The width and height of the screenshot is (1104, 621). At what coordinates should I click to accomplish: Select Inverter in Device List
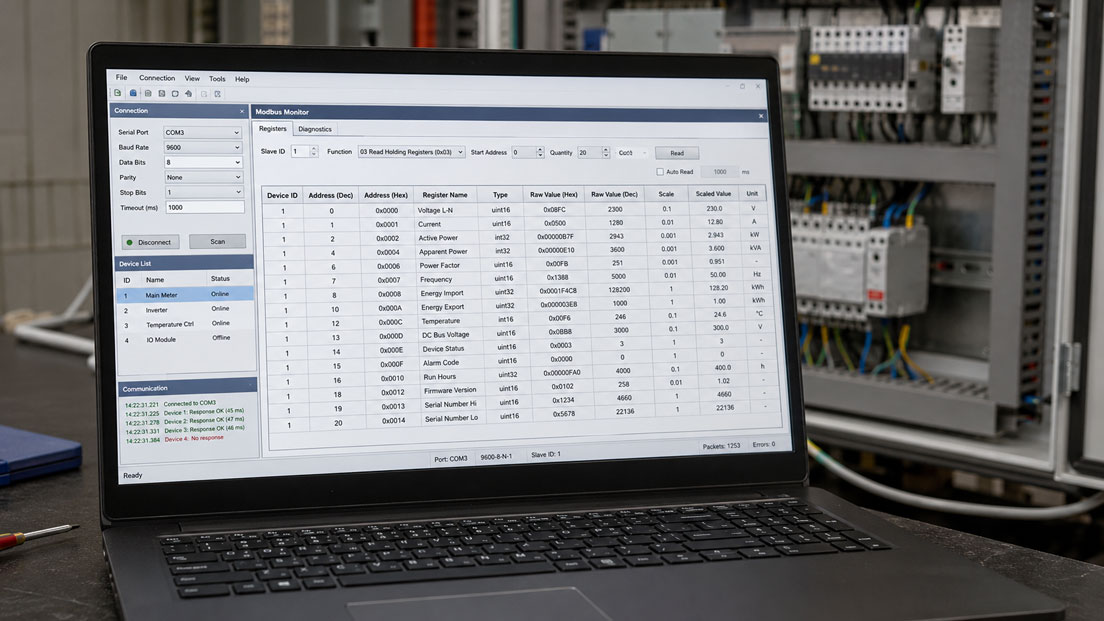(x=185, y=310)
